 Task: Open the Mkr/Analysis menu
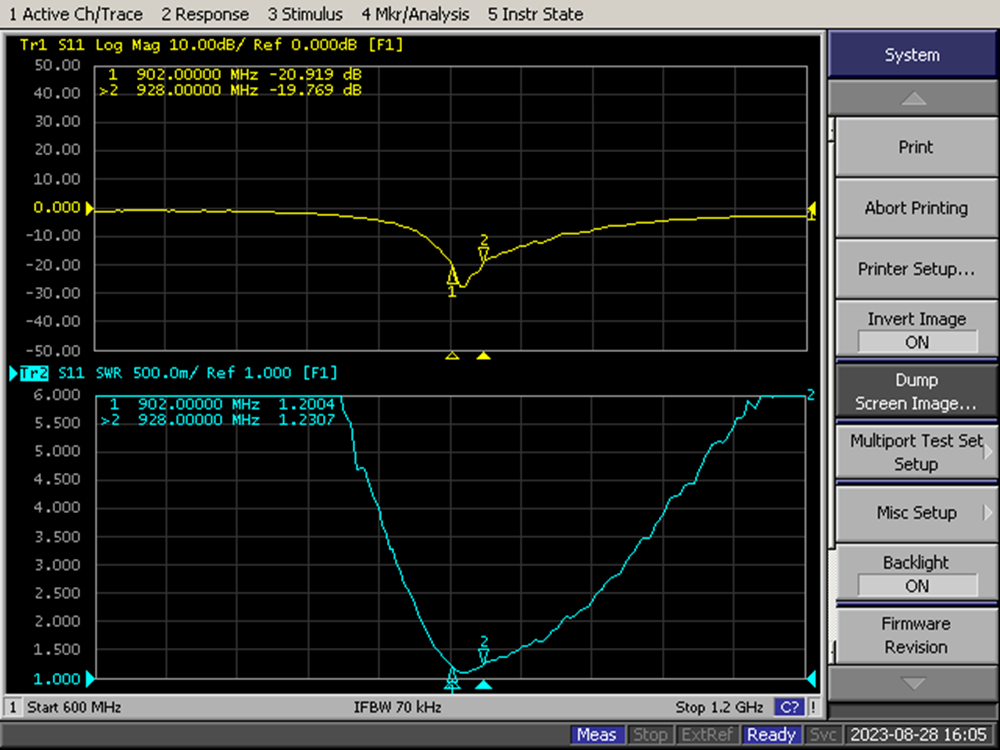pyautogui.click(x=415, y=14)
